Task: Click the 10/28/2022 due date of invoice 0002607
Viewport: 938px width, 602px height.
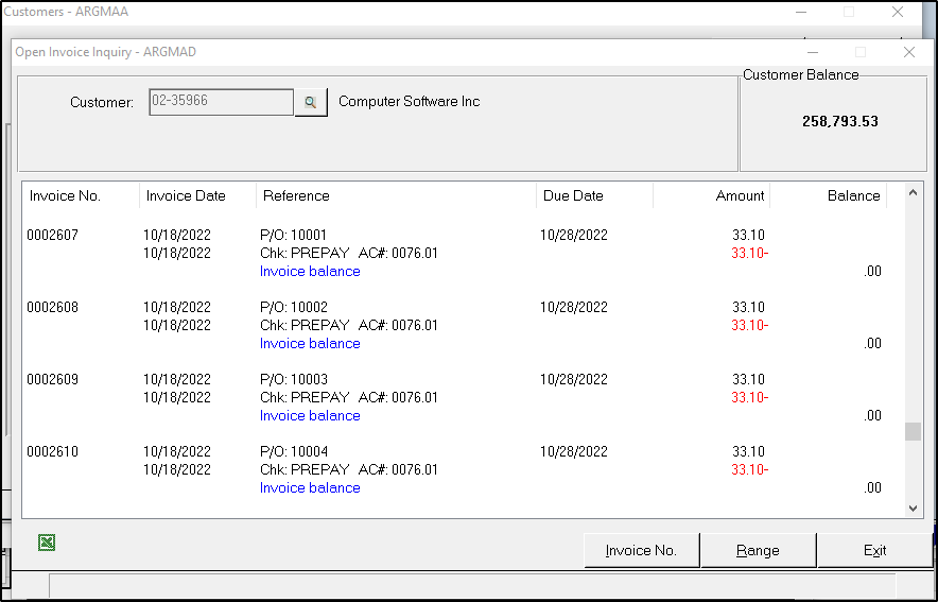Action: point(574,235)
